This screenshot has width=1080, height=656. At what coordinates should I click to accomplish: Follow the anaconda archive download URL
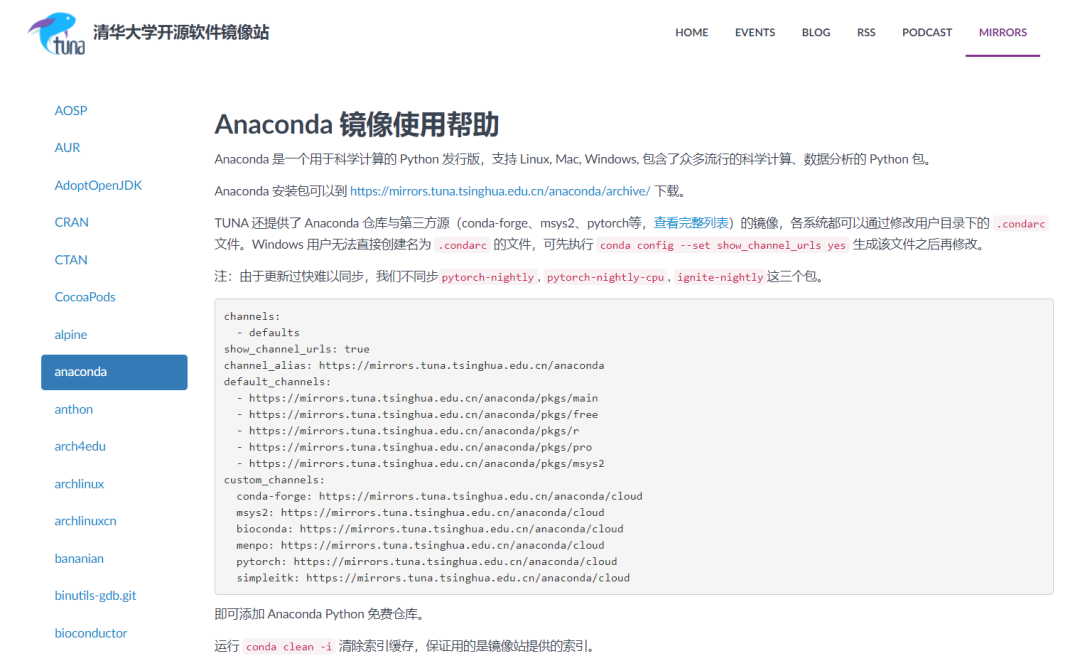[x=500, y=191]
